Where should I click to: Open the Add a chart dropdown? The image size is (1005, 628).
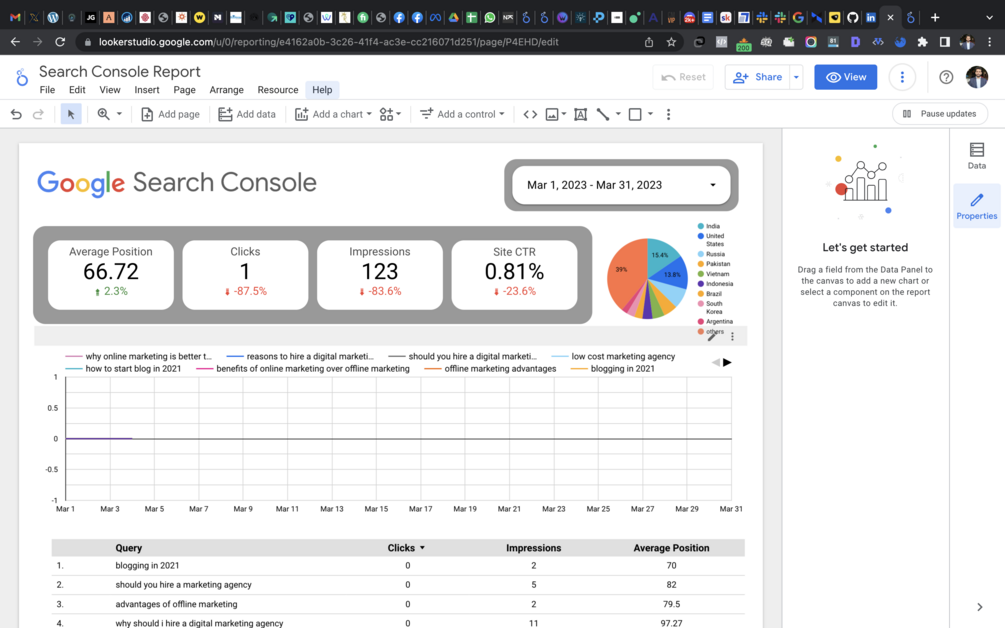click(333, 114)
